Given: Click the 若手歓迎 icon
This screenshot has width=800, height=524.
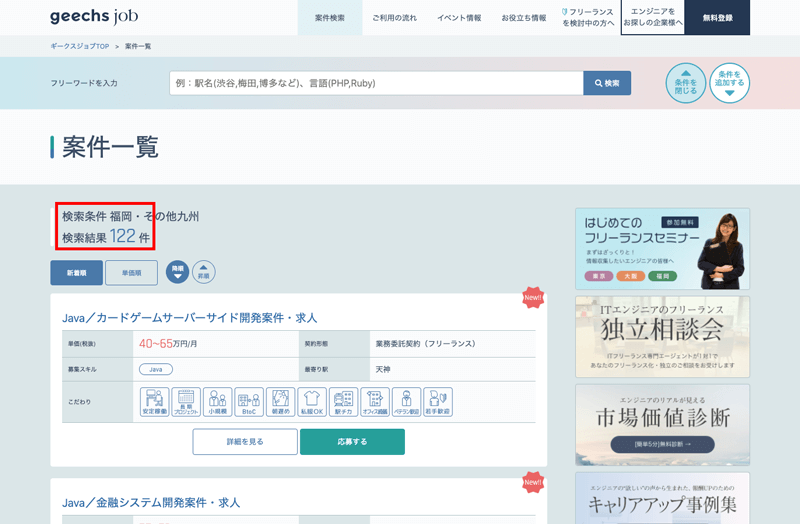Looking at the screenshot, I should point(438,402).
